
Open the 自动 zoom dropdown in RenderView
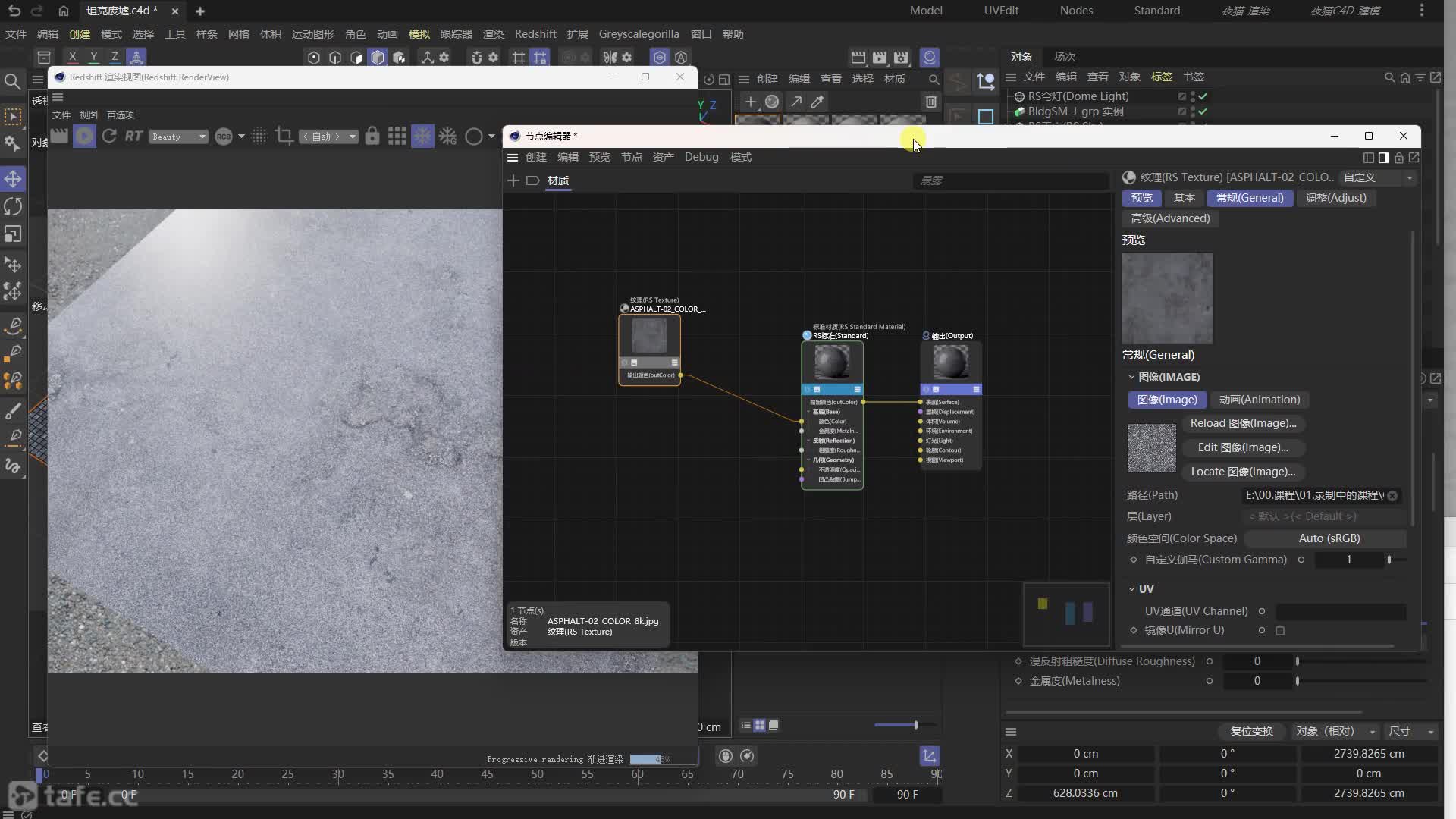click(x=328, y=136)
